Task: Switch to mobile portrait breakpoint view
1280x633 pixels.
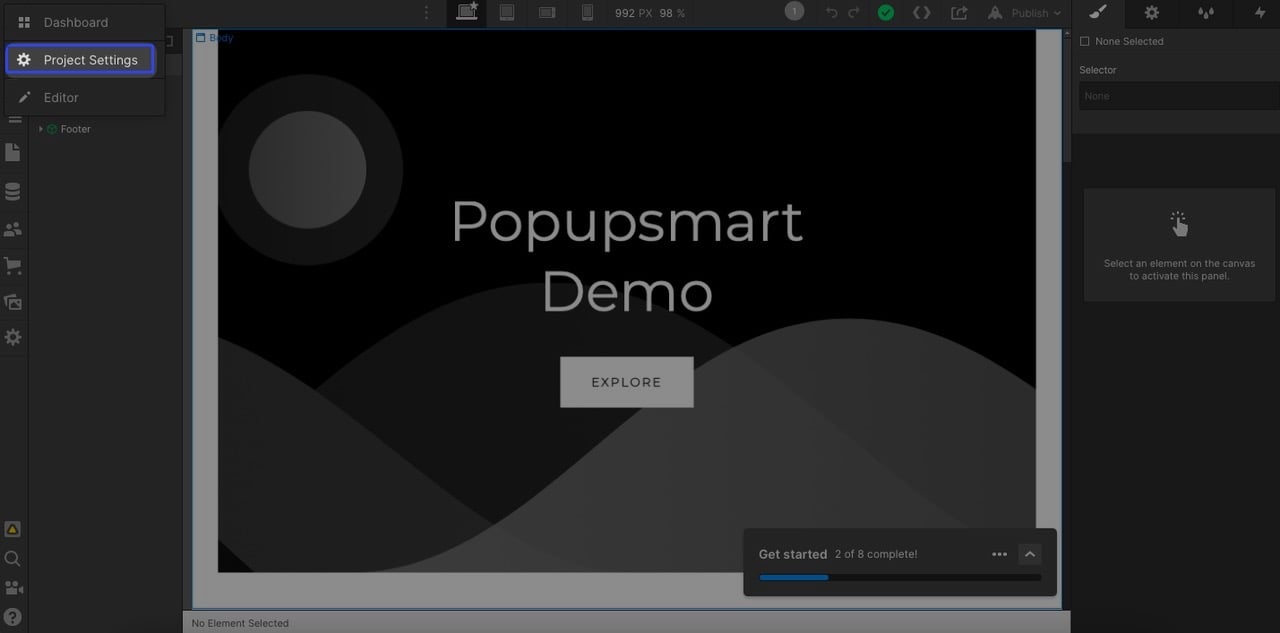Action: point(587,13)
